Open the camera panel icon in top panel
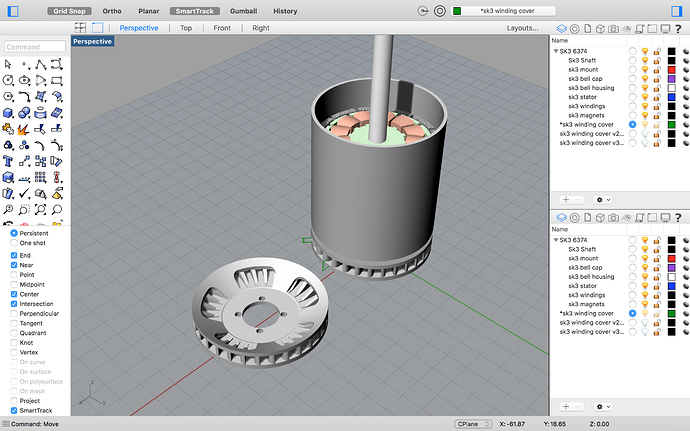This screenshot has height=431, width=690. click(612, 28)
